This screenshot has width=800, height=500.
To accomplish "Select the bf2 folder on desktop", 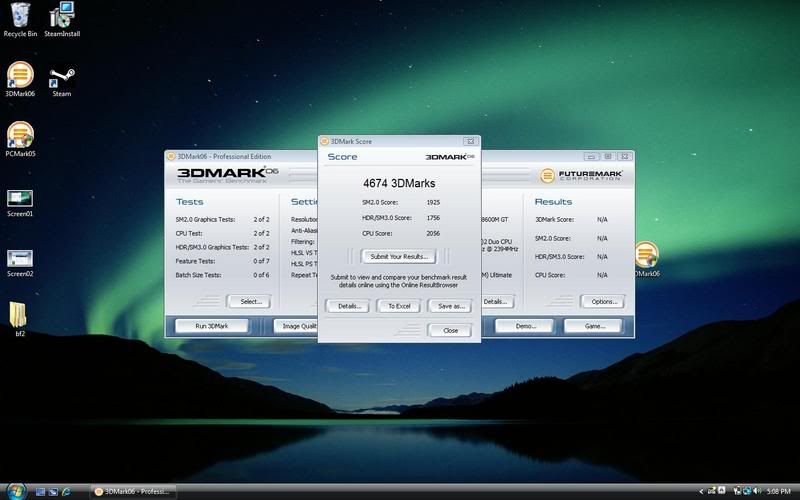I will (19, 319).
